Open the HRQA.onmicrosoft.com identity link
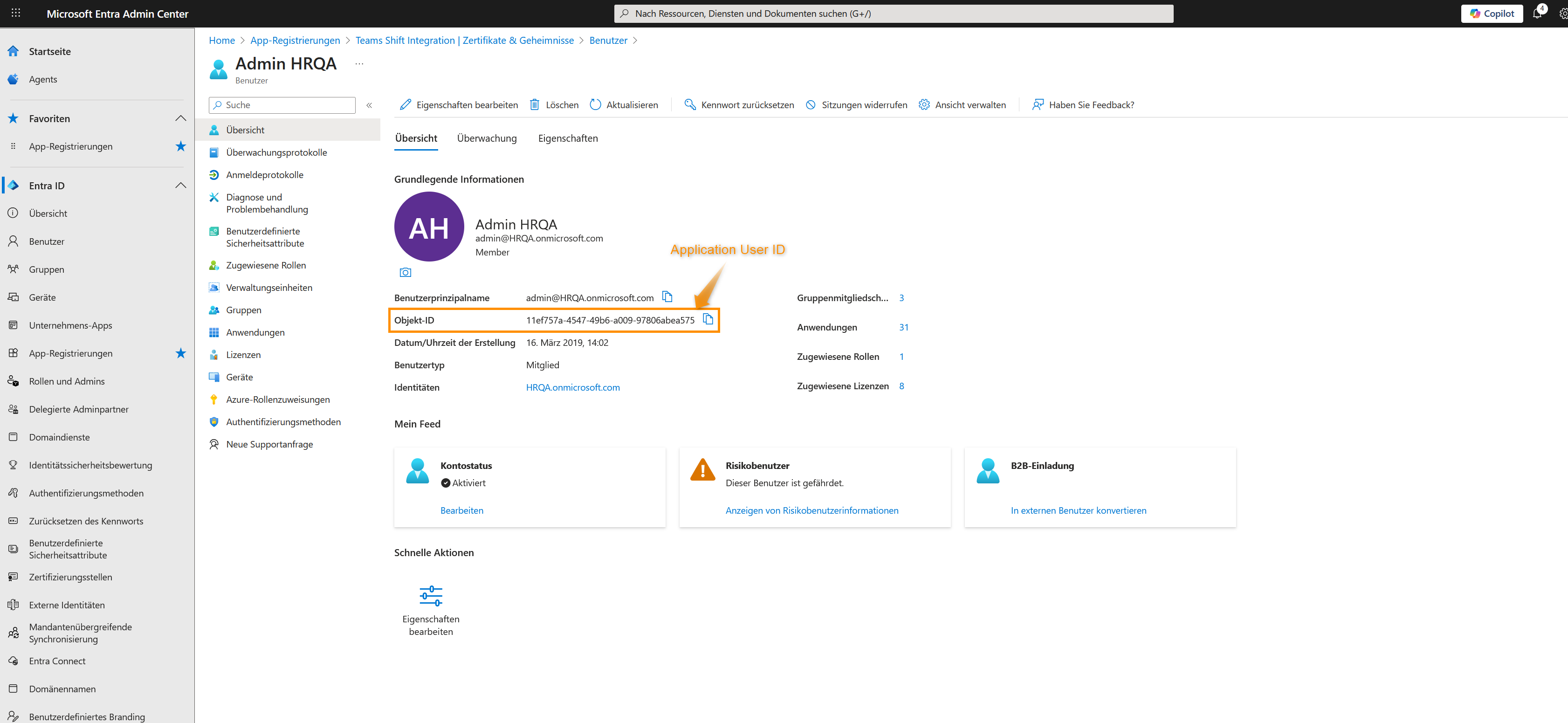 tap(573, 387)
